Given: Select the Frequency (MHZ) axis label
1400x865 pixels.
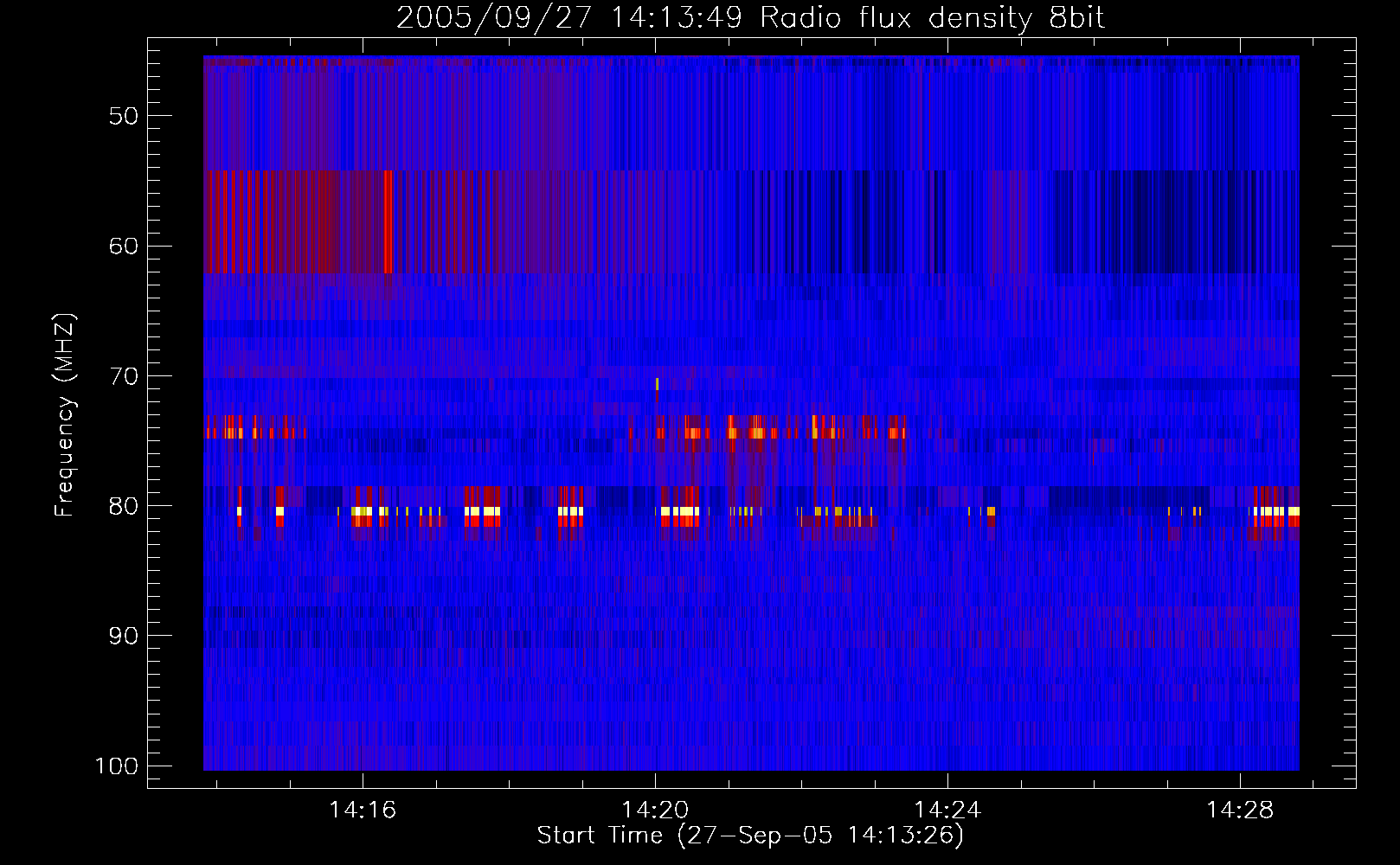Looking at the screenshot, I should (66, 414).
